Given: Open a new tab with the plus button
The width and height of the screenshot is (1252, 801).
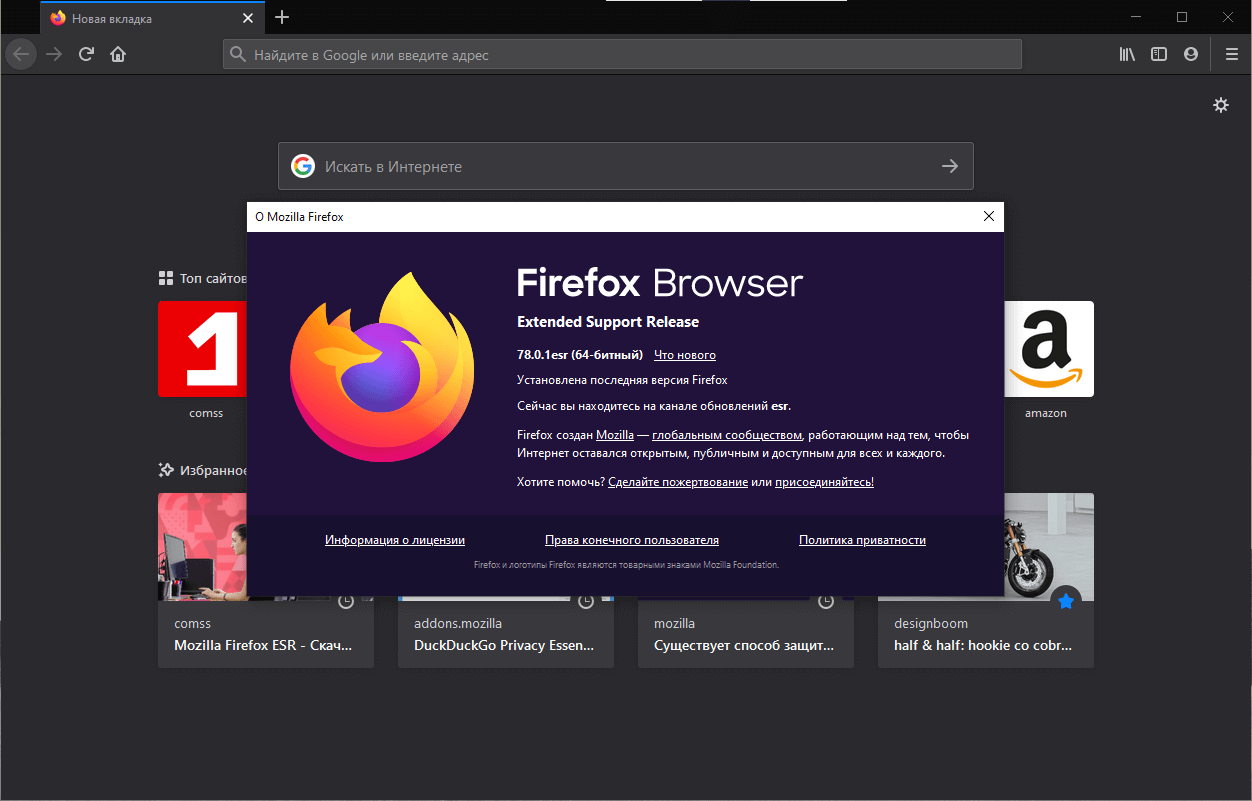Looking at the screenshot, I should [282, 17].
